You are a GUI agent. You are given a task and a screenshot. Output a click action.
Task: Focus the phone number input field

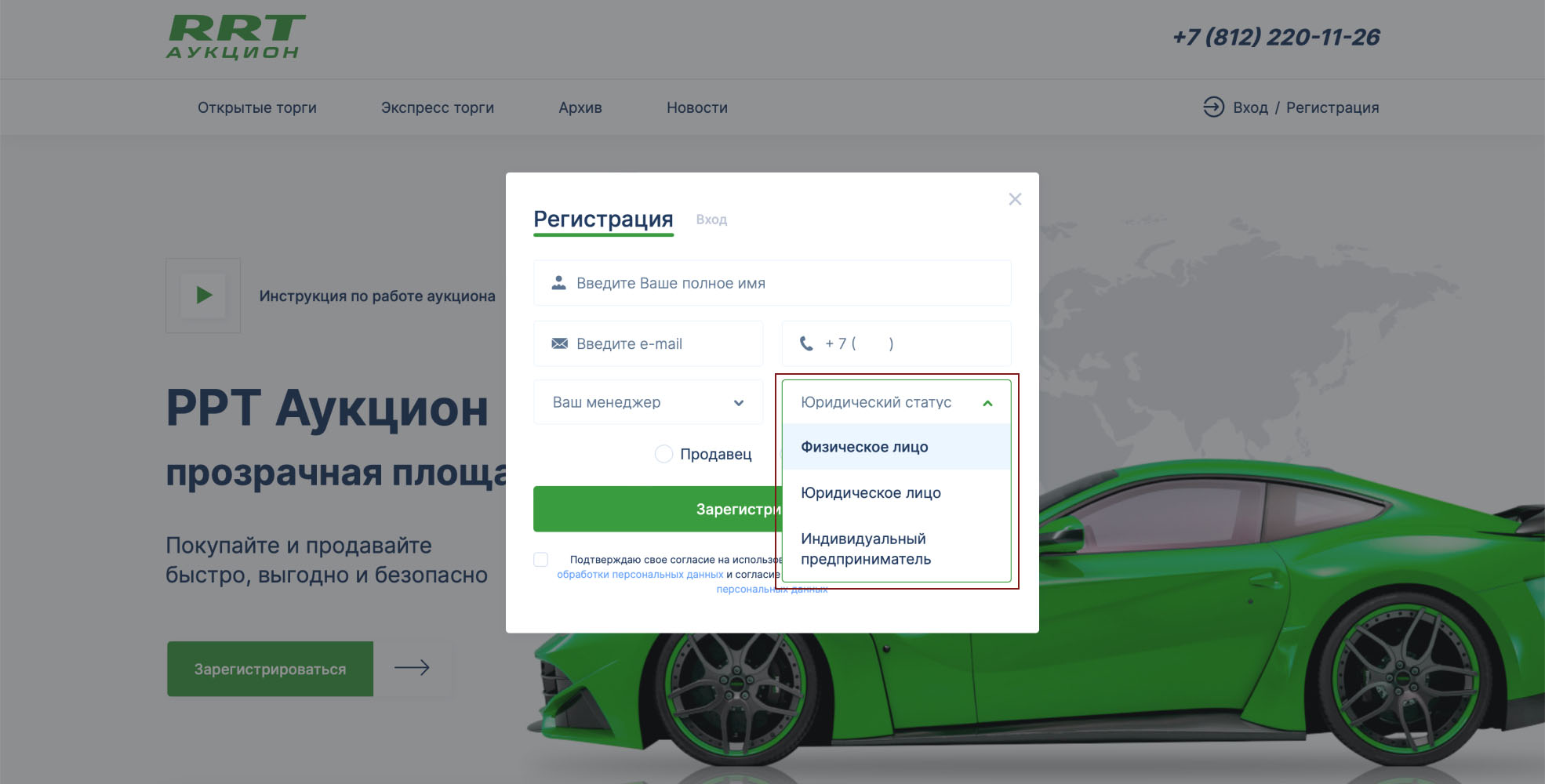896,343
